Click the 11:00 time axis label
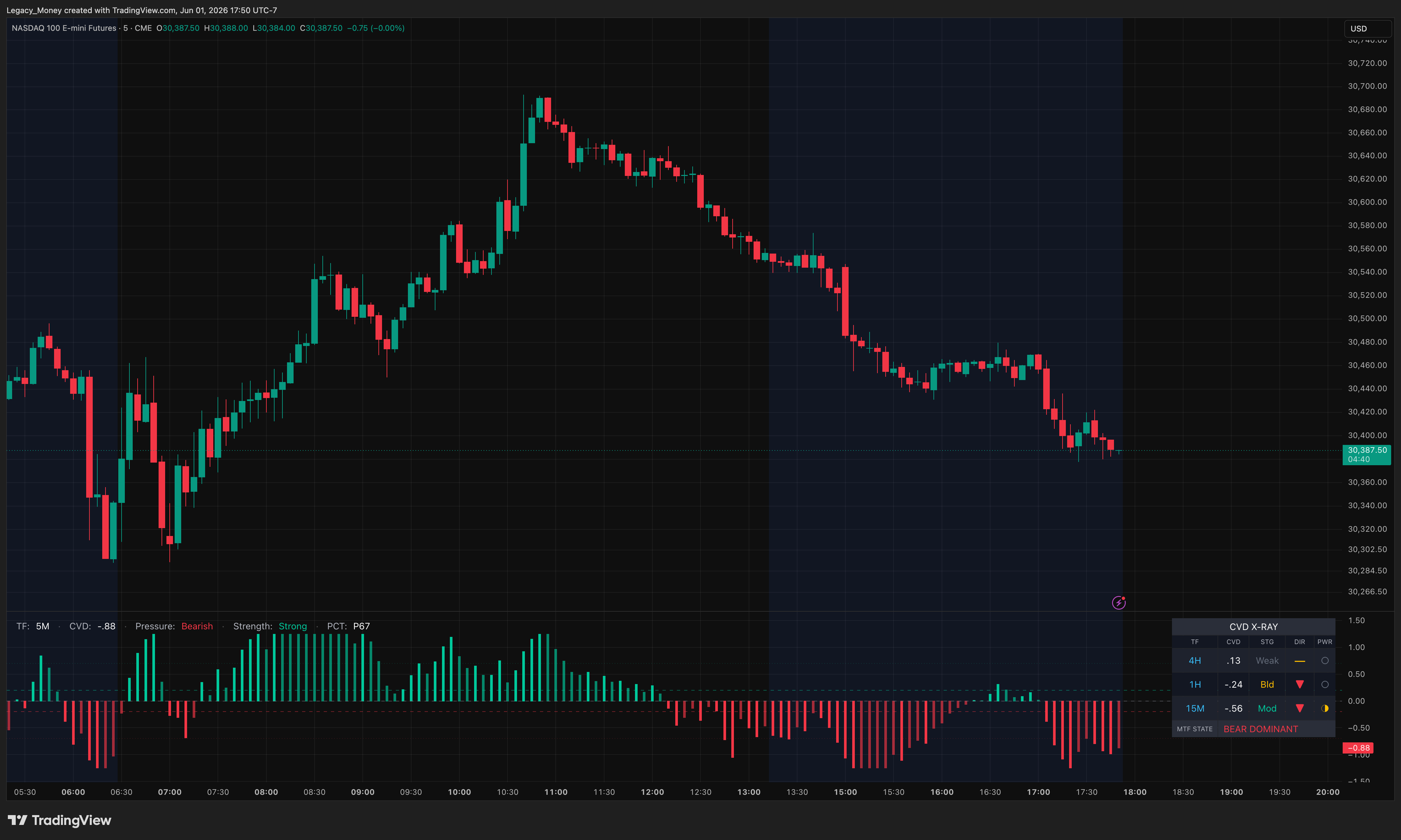 click(x=556, y=792)
